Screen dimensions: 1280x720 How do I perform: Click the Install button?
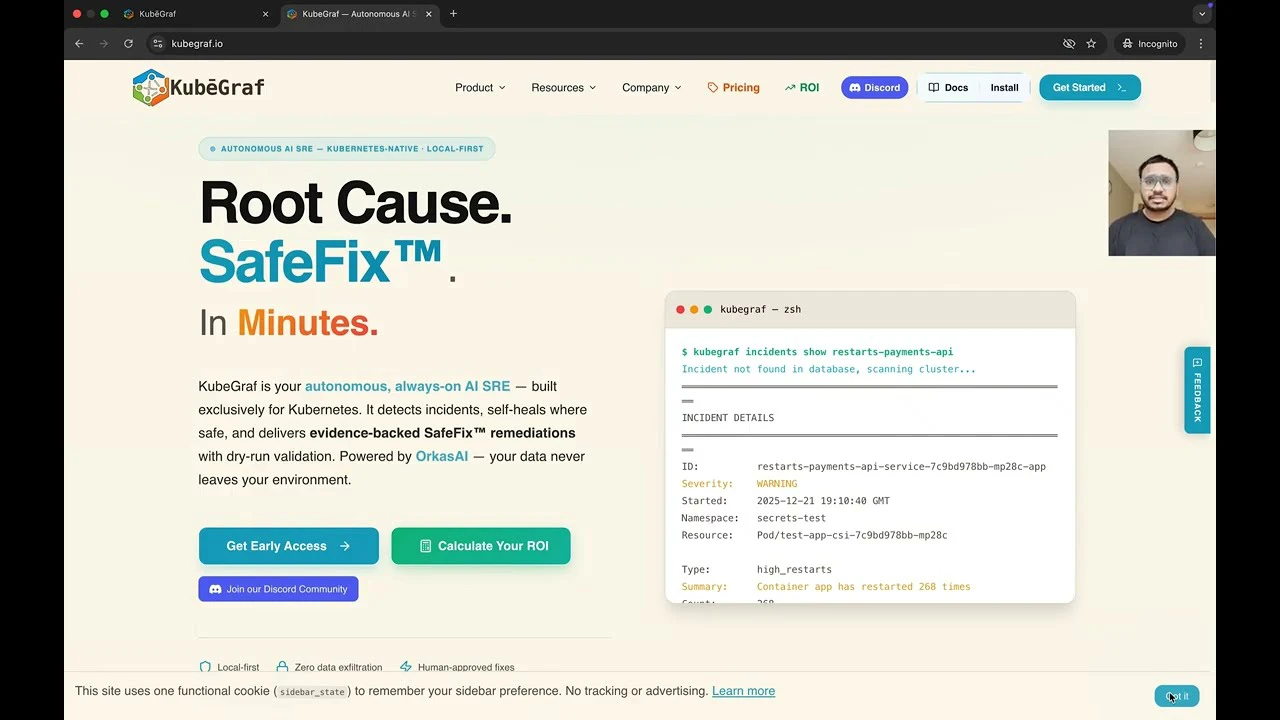tap(1004, 88)
